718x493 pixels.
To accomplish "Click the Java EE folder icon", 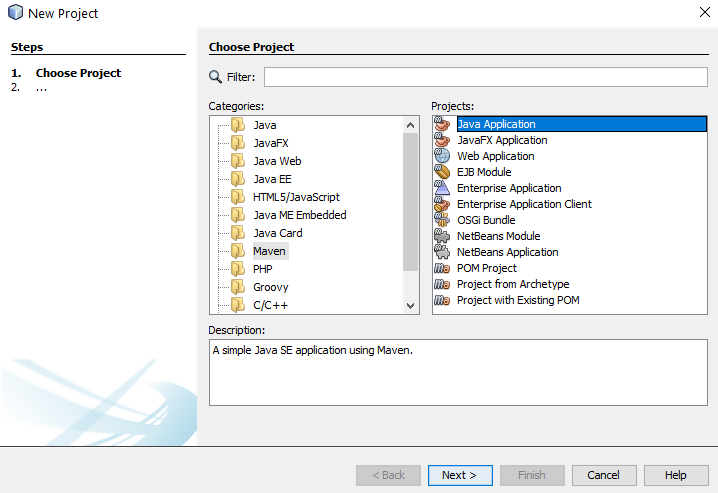I will [238, 179].
